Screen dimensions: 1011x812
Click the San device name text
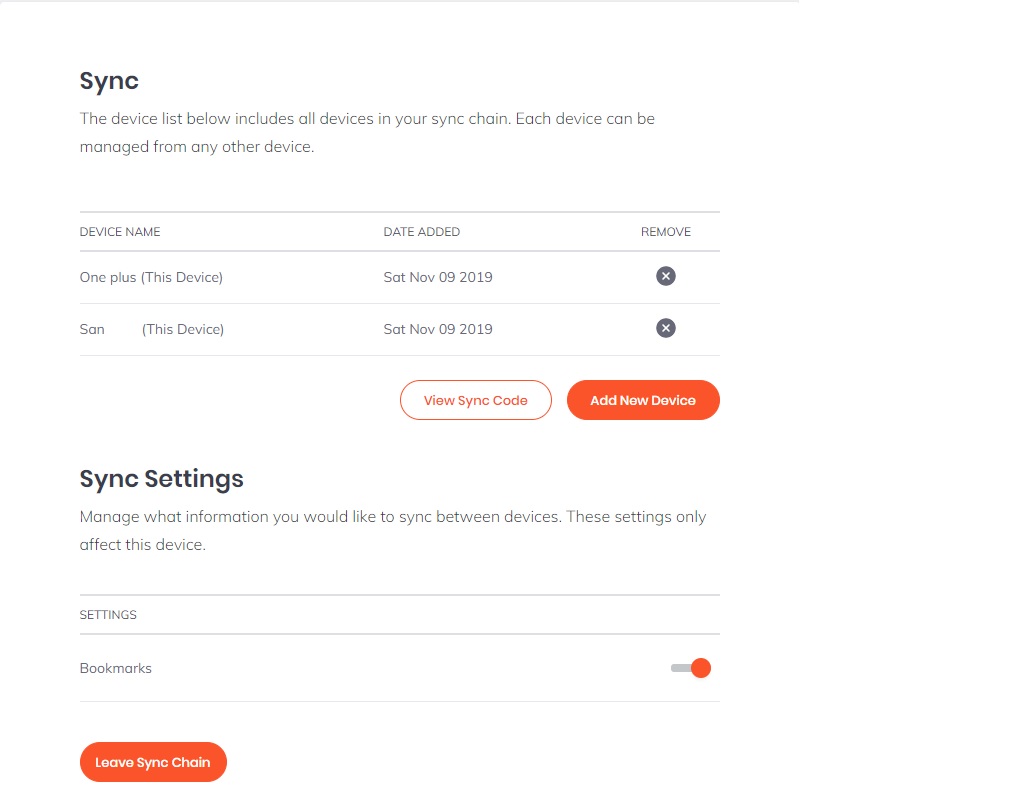(x=92, y=329)
